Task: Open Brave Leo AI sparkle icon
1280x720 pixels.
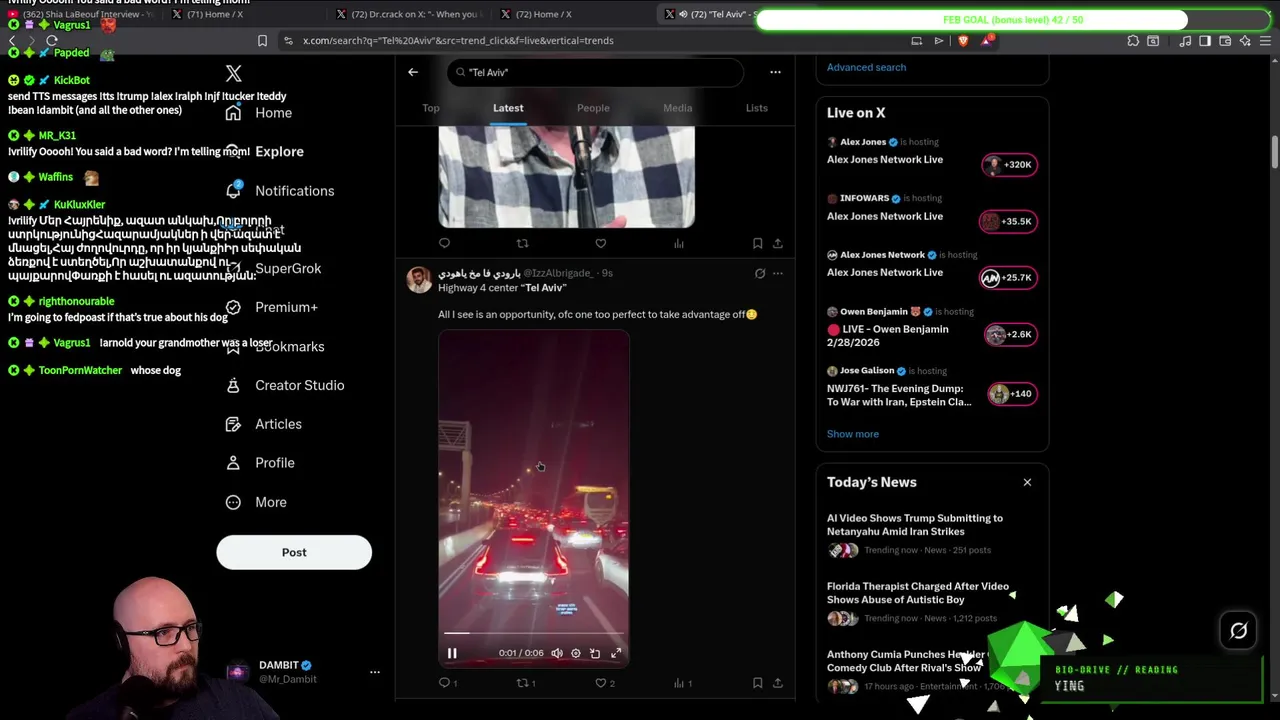Action: [x=1245, y=41]
